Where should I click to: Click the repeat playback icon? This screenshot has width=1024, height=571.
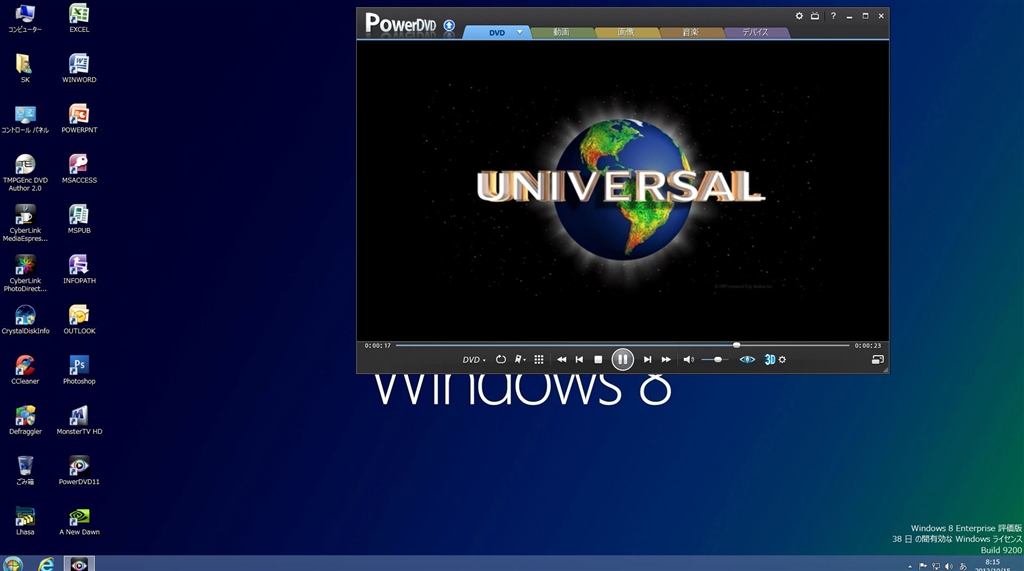[x=501, y=359]
